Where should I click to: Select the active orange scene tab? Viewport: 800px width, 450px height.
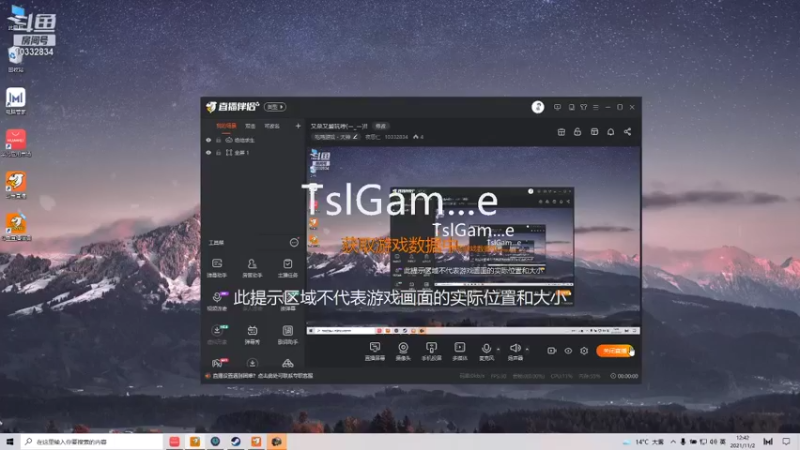pos(227,126)
